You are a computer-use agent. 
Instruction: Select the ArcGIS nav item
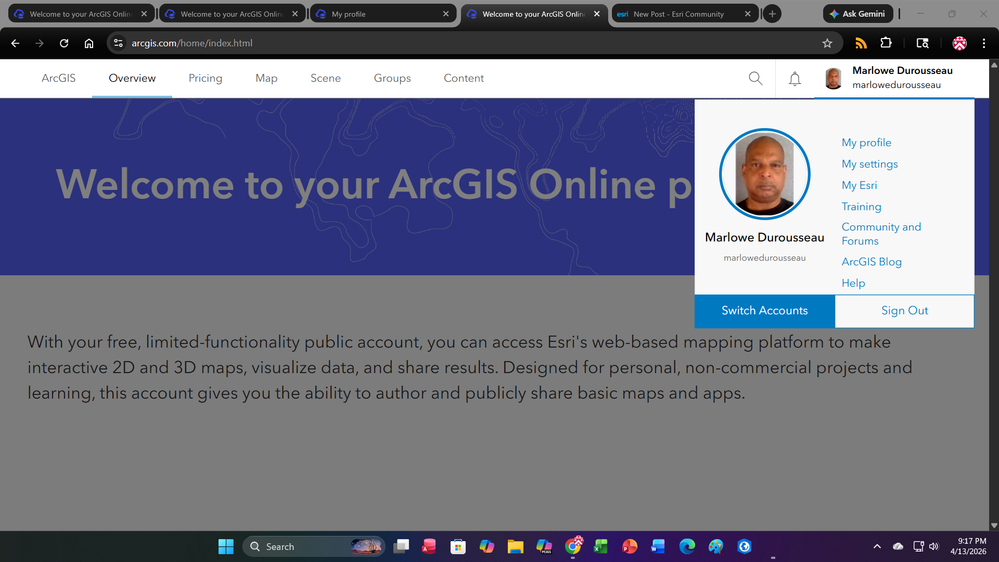coord(59,78)
